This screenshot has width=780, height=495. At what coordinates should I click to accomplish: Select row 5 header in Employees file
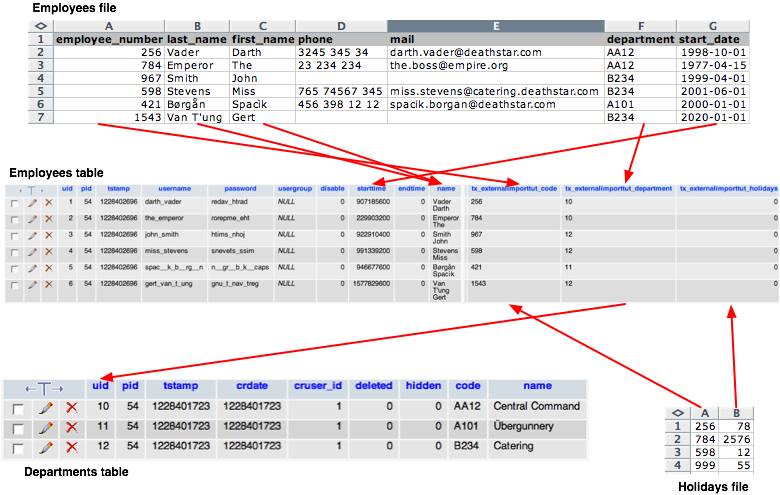tap(40, 104)
